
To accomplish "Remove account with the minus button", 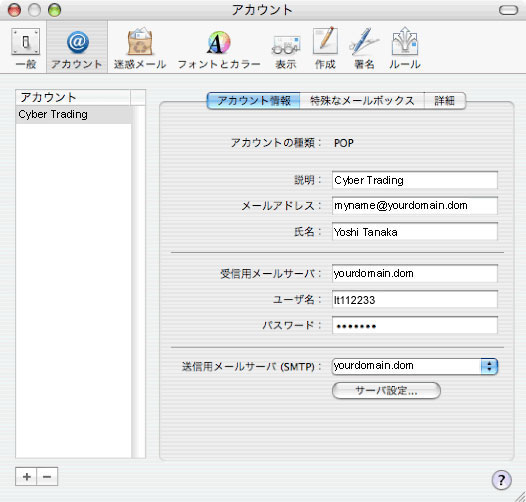I will pyautogui.click(x=47, y=476).
